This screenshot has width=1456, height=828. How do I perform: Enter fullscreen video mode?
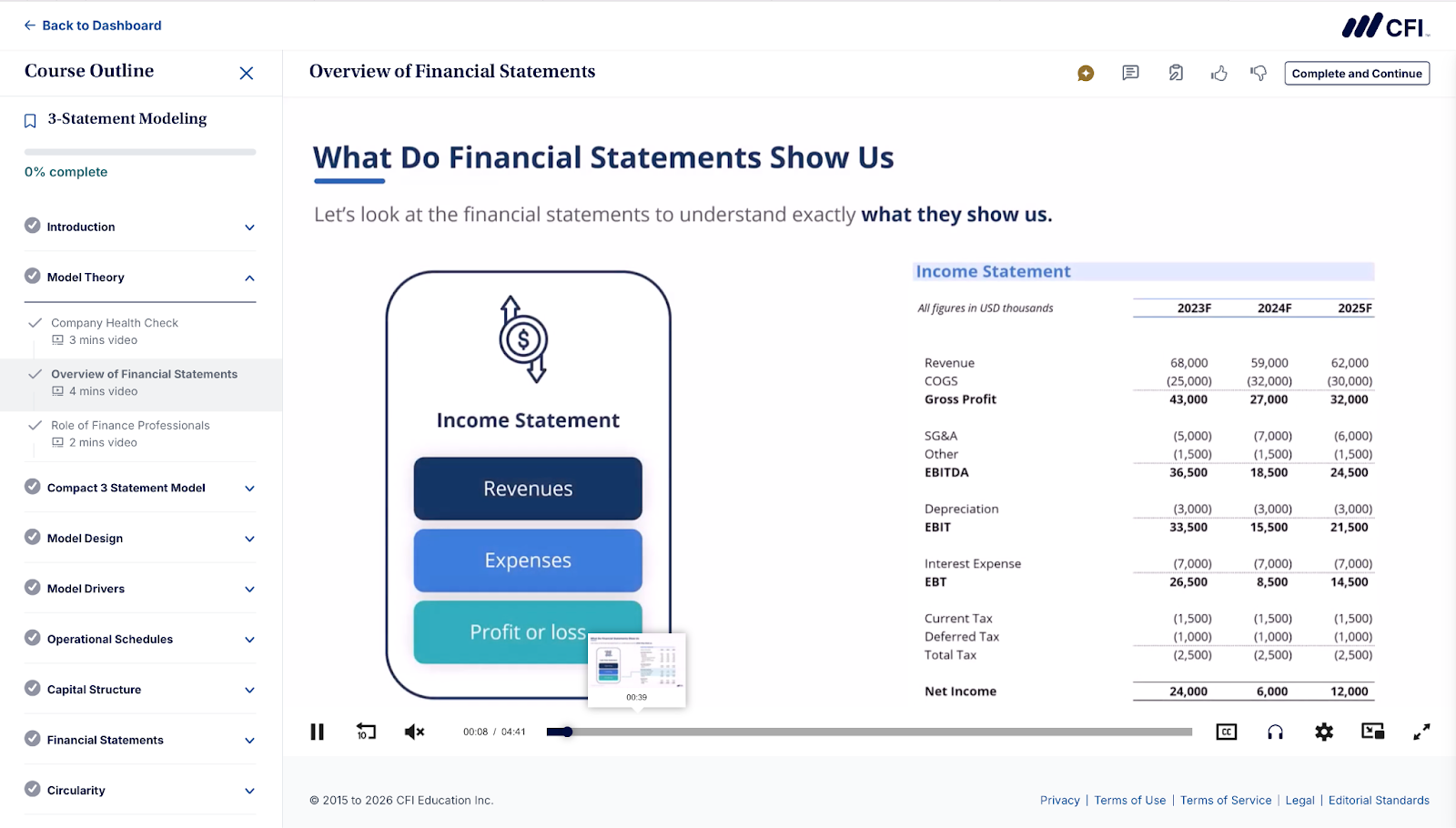pyautogui.click(x=1421, y=732)
